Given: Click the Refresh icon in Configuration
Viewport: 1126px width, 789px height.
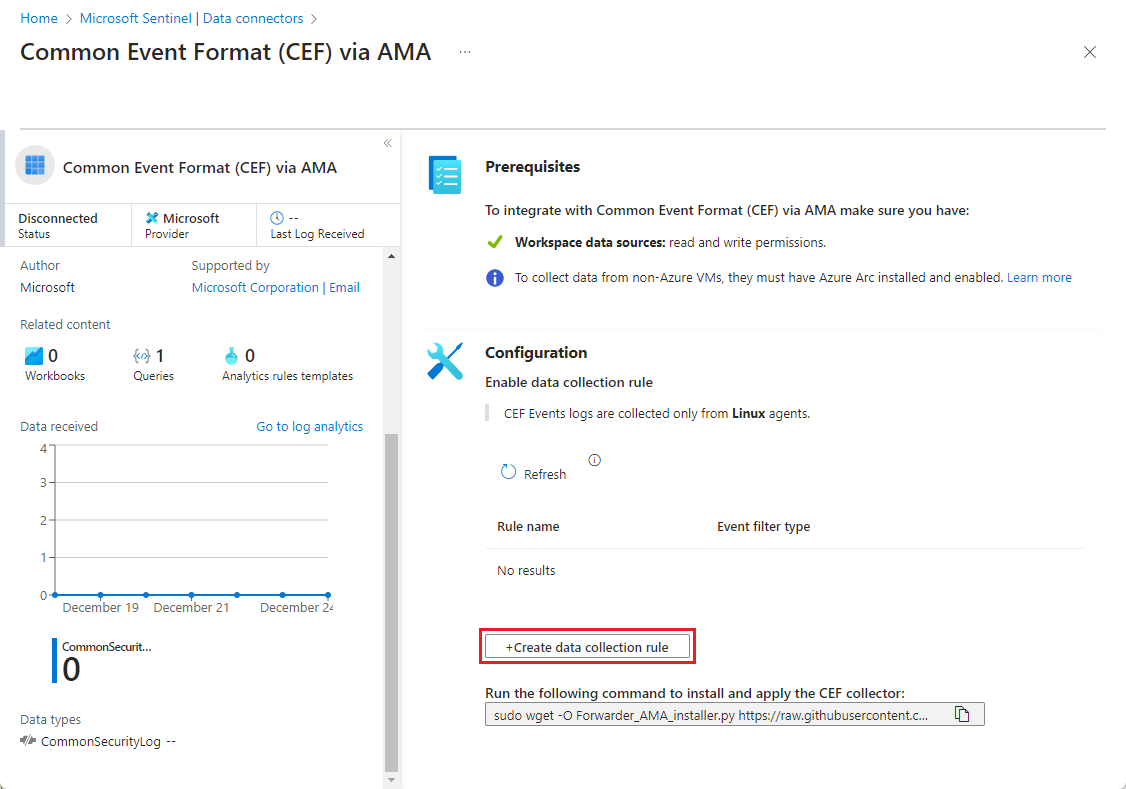Looking at the screenshot, I should (x=508, y=472).
